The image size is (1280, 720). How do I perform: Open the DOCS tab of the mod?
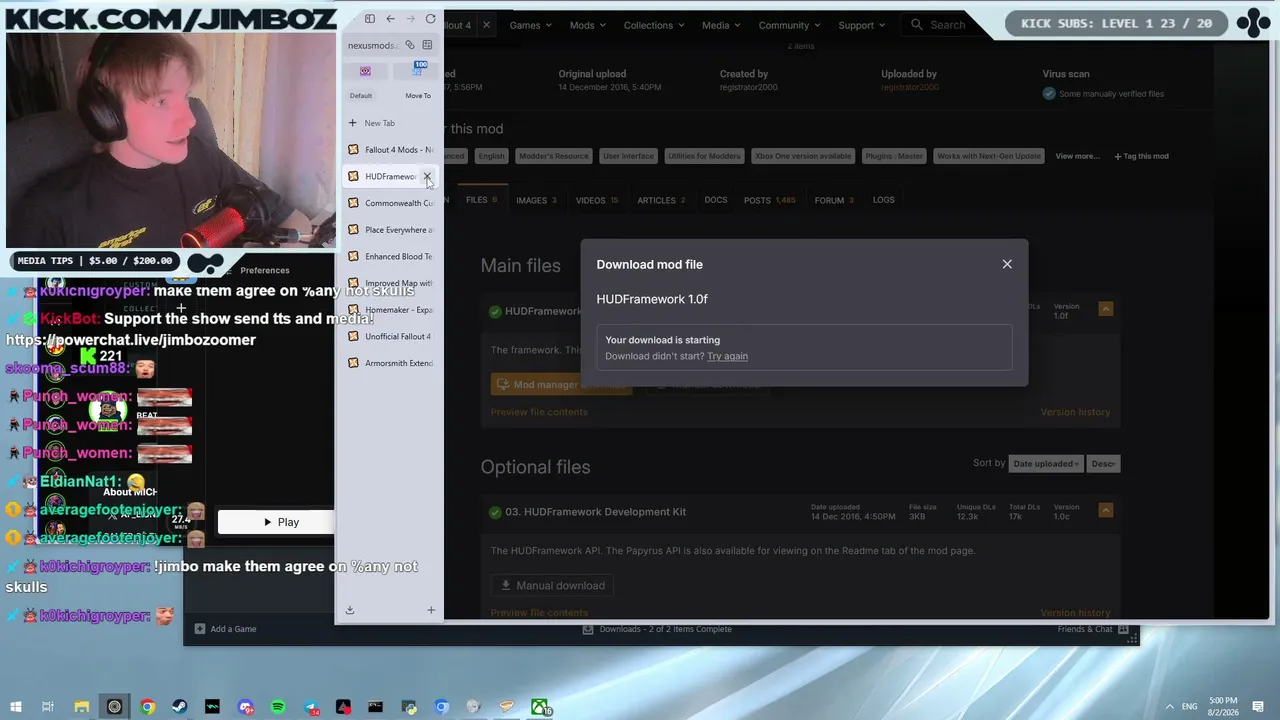[x=716, y=200]
